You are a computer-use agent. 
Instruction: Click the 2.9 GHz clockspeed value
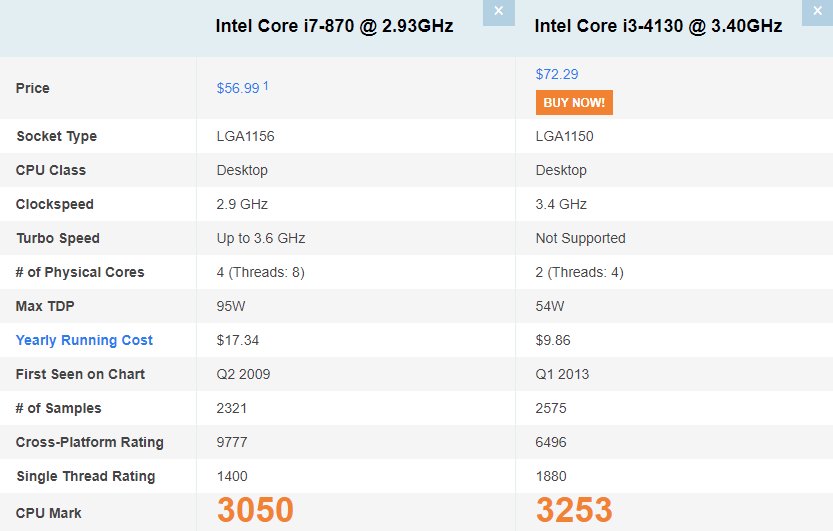coord(242,204)
